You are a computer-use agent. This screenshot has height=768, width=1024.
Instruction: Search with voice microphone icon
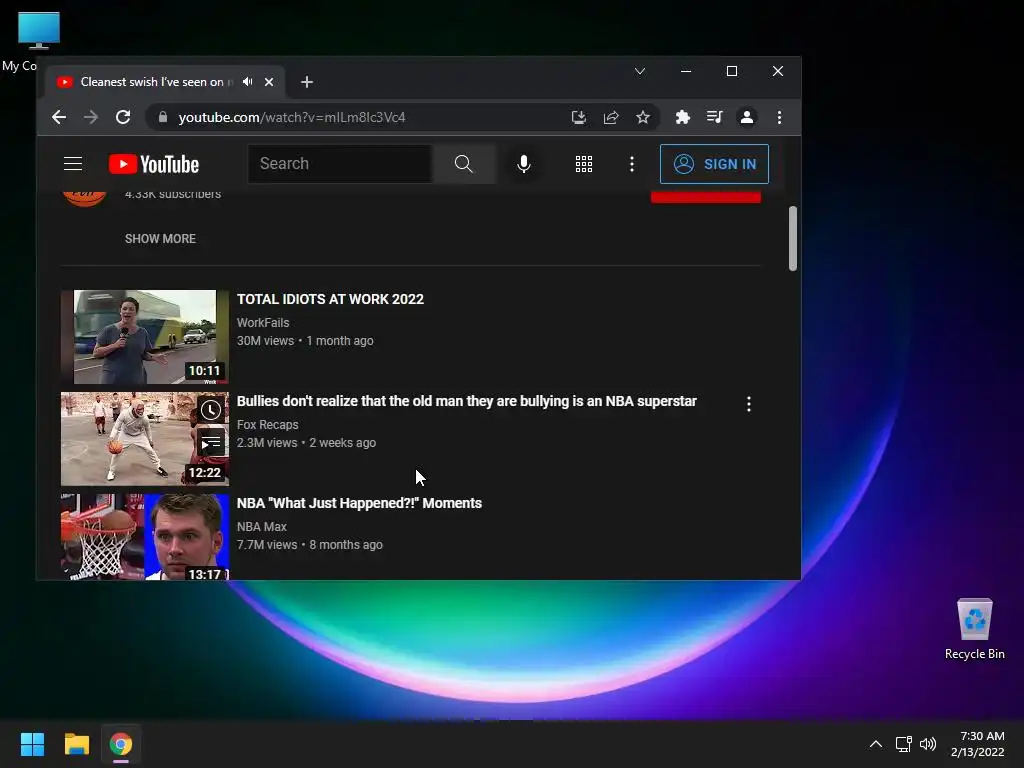[524, 164]
